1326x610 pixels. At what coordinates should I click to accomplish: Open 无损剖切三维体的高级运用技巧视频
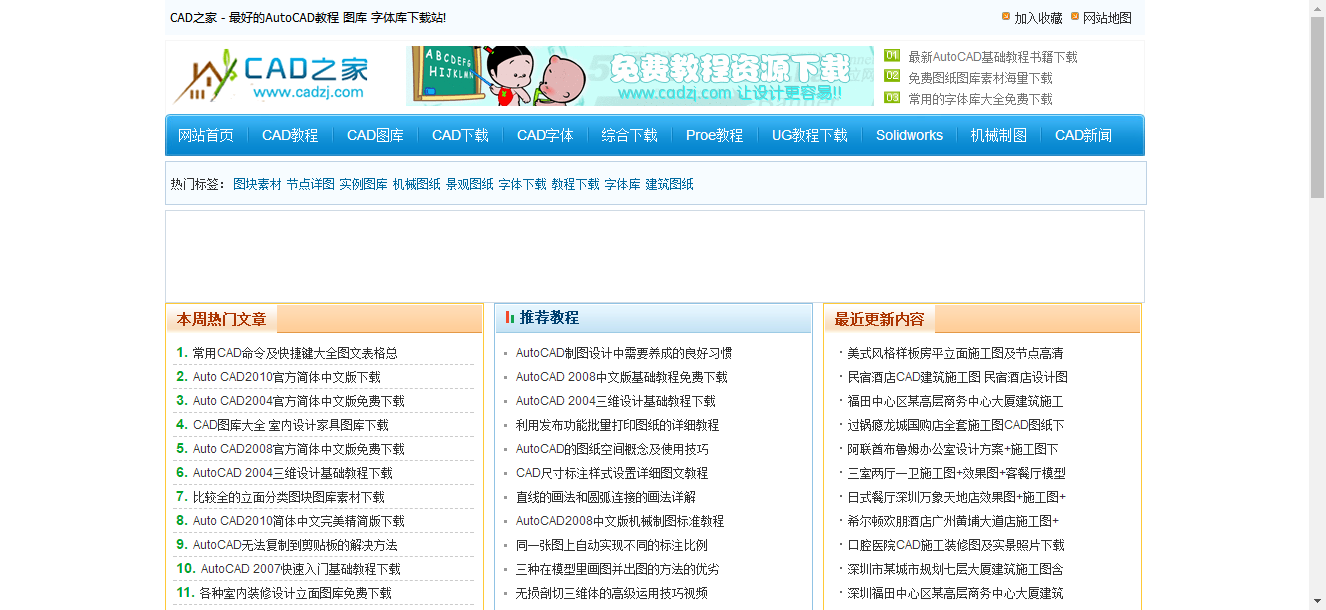[x=612, y=593]
